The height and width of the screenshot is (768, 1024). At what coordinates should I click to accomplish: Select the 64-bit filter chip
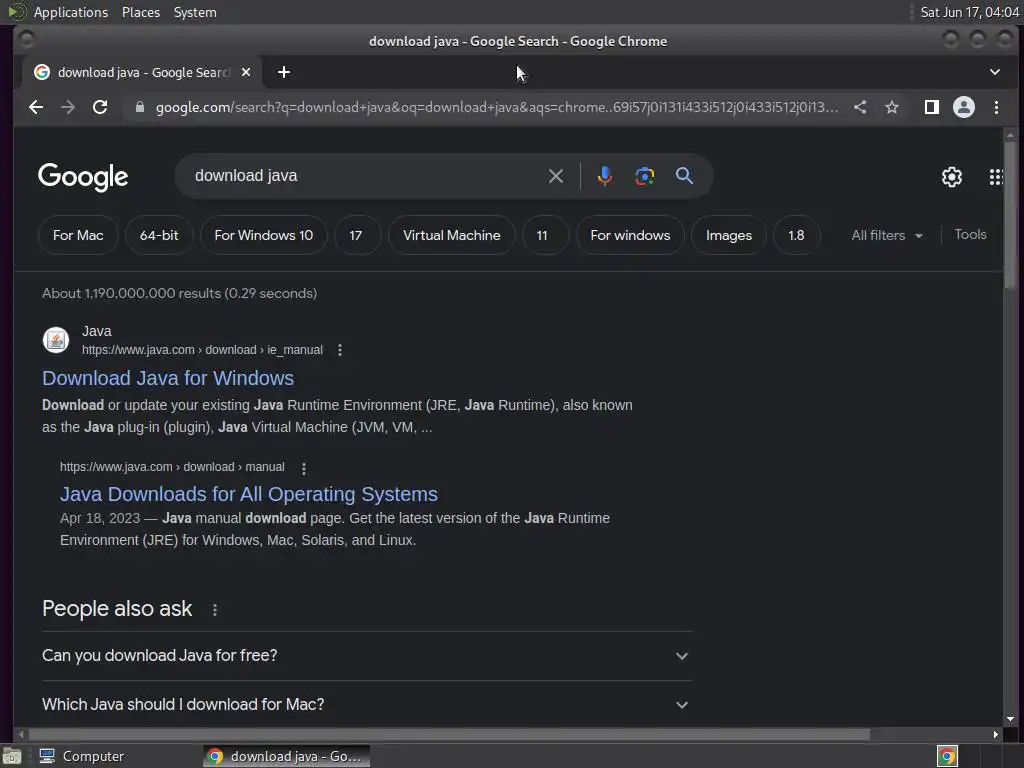coord(159,235)
